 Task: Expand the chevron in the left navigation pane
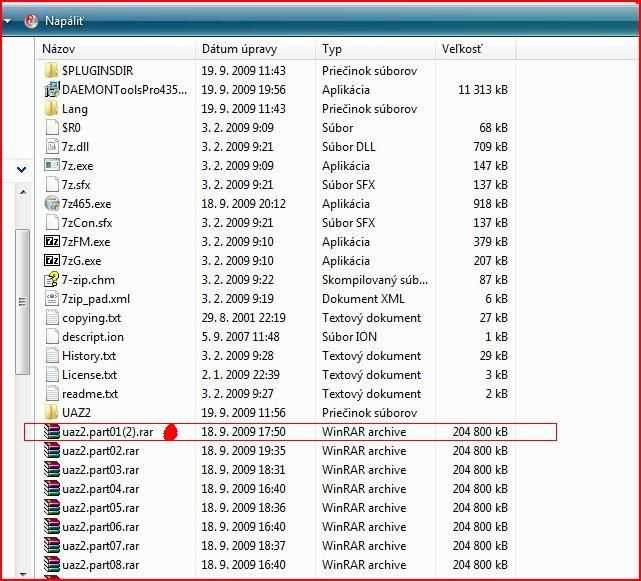(22, 169)
